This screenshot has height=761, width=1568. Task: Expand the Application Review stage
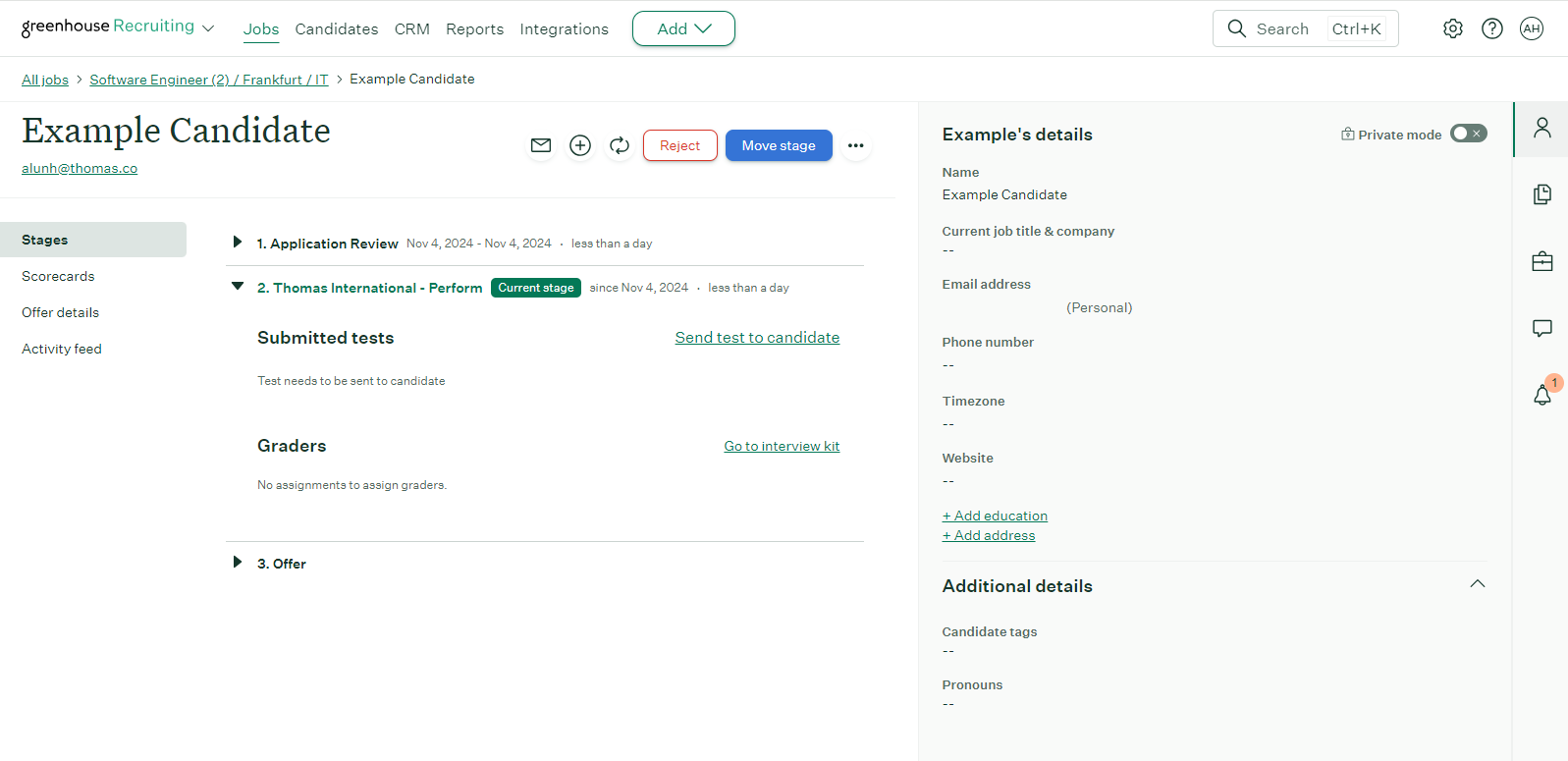(x=237, y=243)
